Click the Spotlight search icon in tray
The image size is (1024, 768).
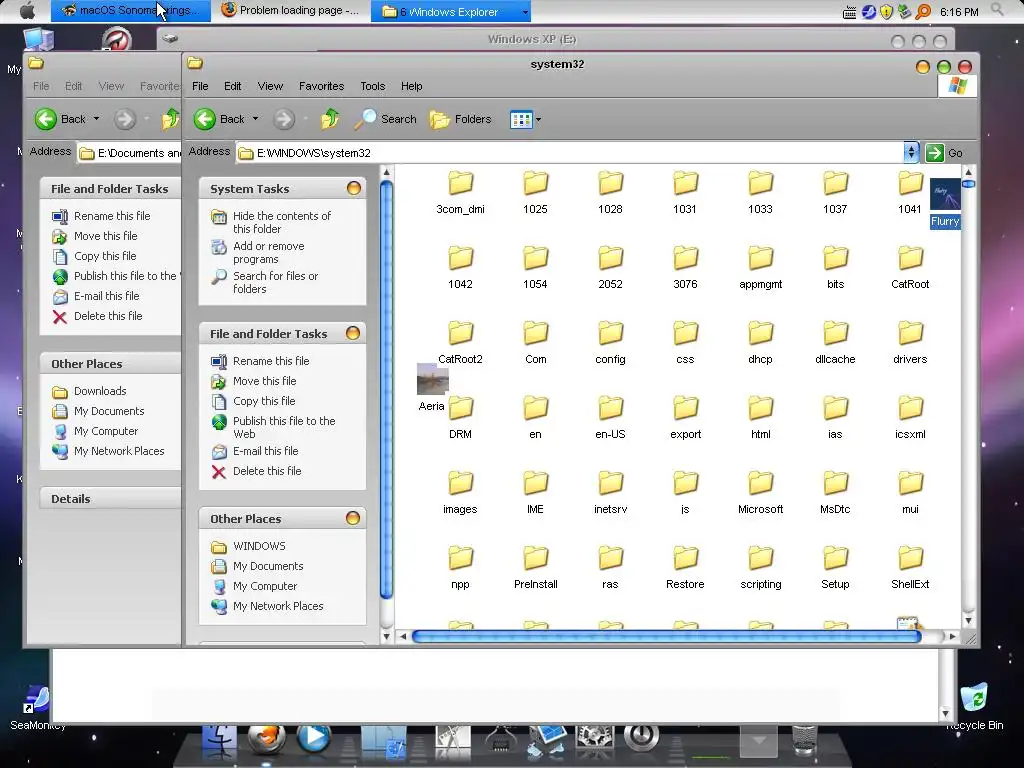point(996,8)
